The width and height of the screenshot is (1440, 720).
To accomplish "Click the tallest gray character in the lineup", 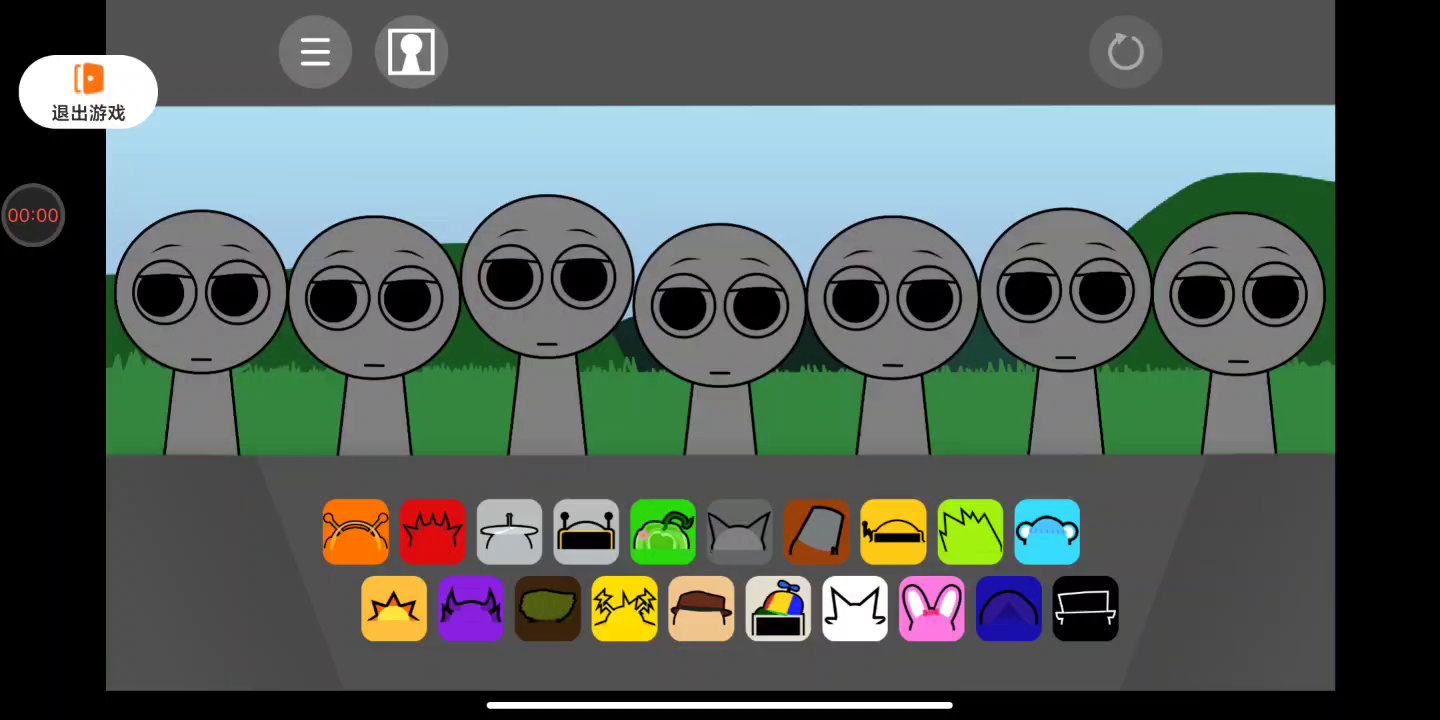I will coord(547,300).
